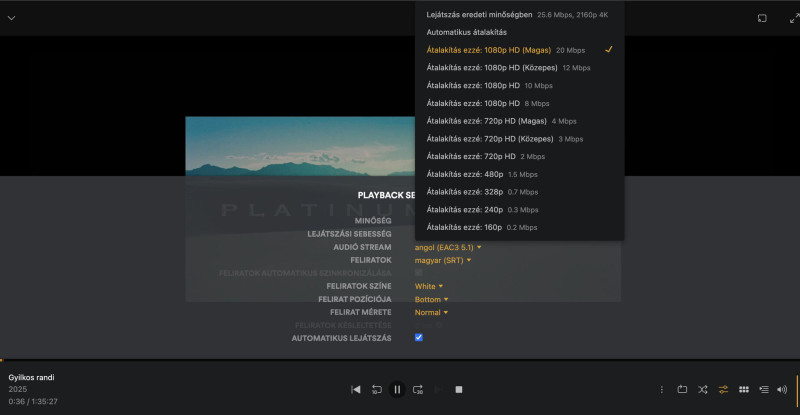Click the MINŐSÉG setting label
The height and width of the screenshot is (415, 800).
373,221
